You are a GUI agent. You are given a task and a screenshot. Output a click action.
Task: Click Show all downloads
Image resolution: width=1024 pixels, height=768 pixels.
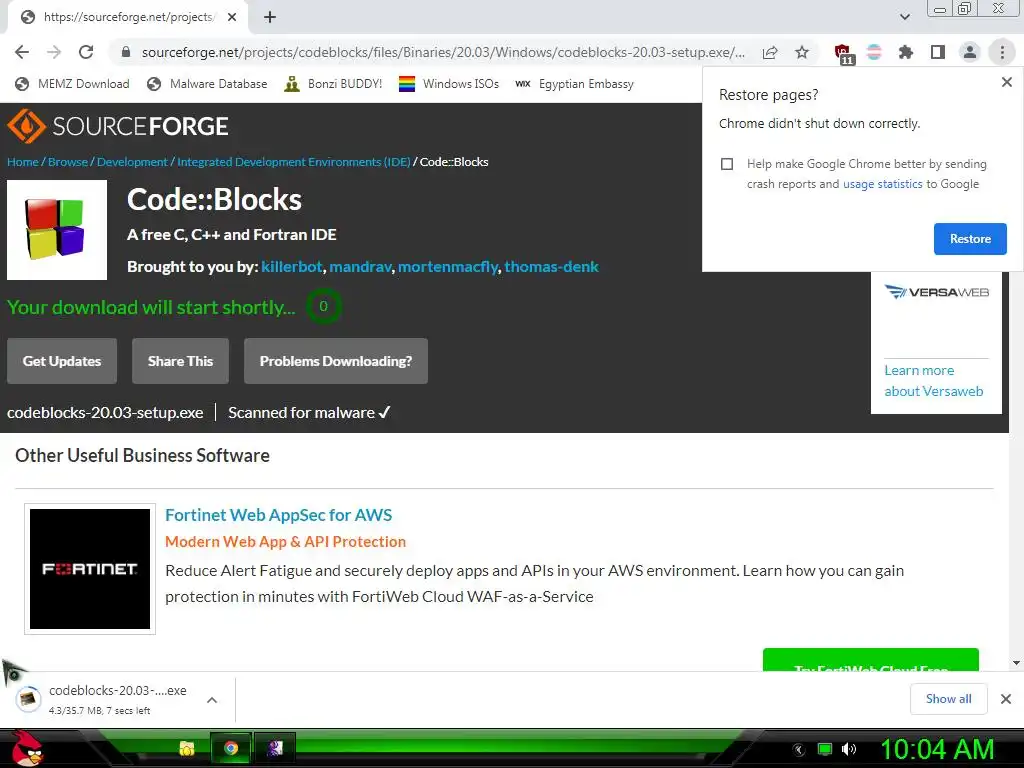click(948, 699)
